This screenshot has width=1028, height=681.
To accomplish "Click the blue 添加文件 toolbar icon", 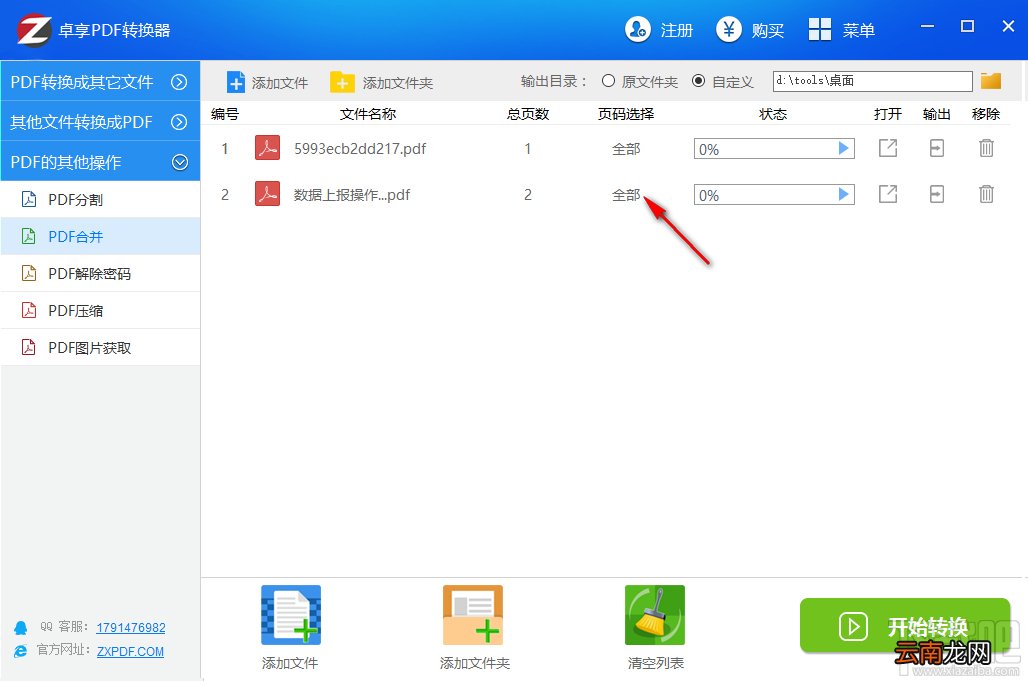I will pos(235,83).
